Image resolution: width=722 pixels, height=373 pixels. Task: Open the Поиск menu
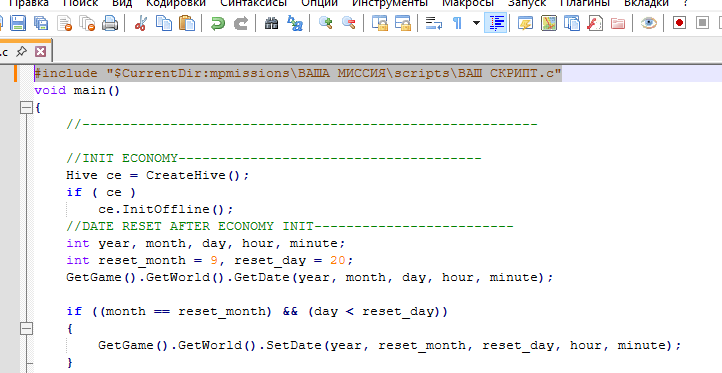pos(81,3)
